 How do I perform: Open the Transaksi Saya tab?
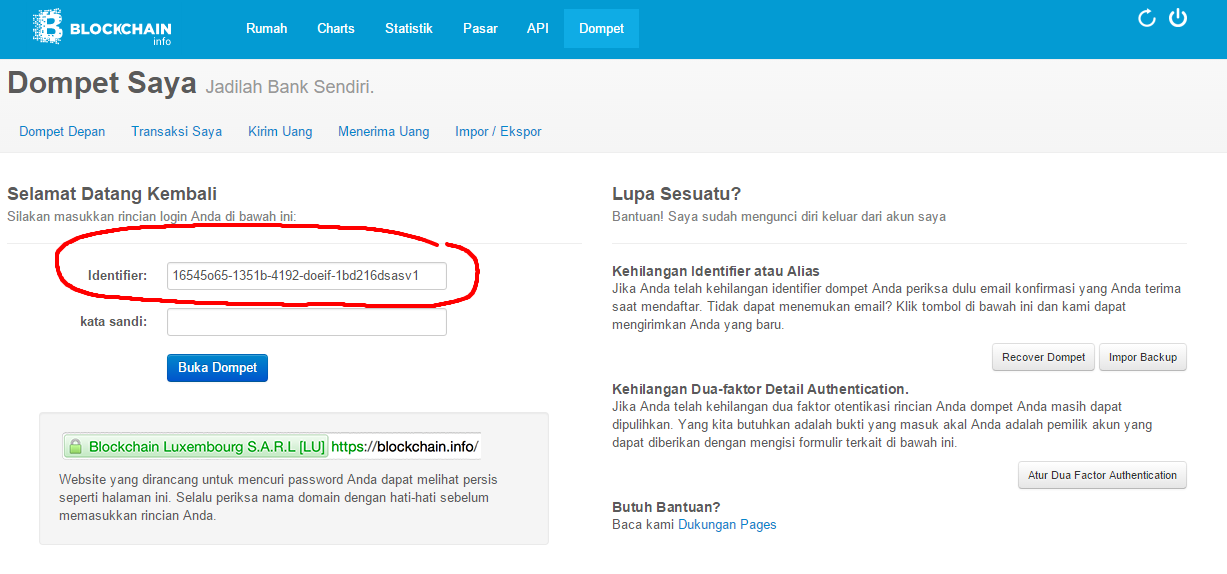coord(177,131)
